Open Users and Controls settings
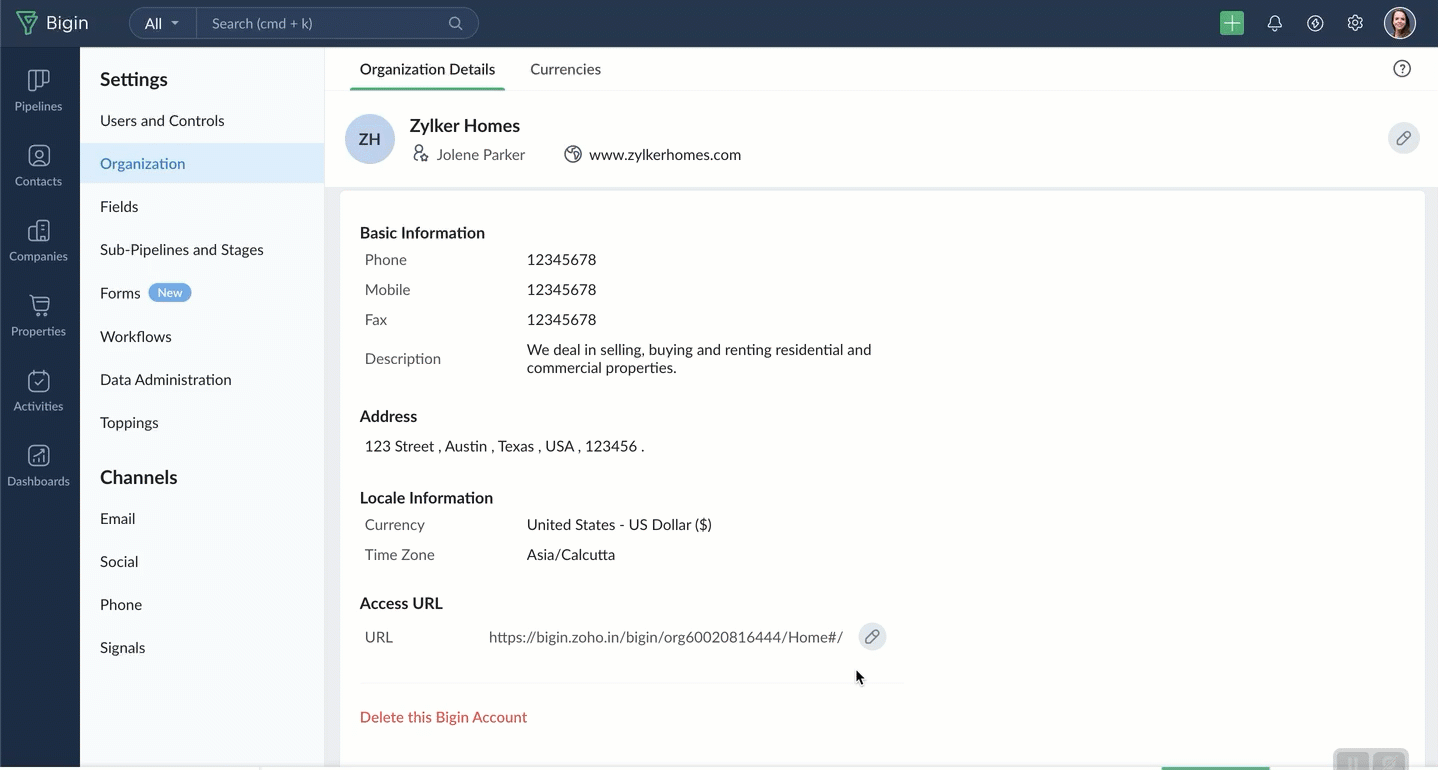 (x=202, y=120)
